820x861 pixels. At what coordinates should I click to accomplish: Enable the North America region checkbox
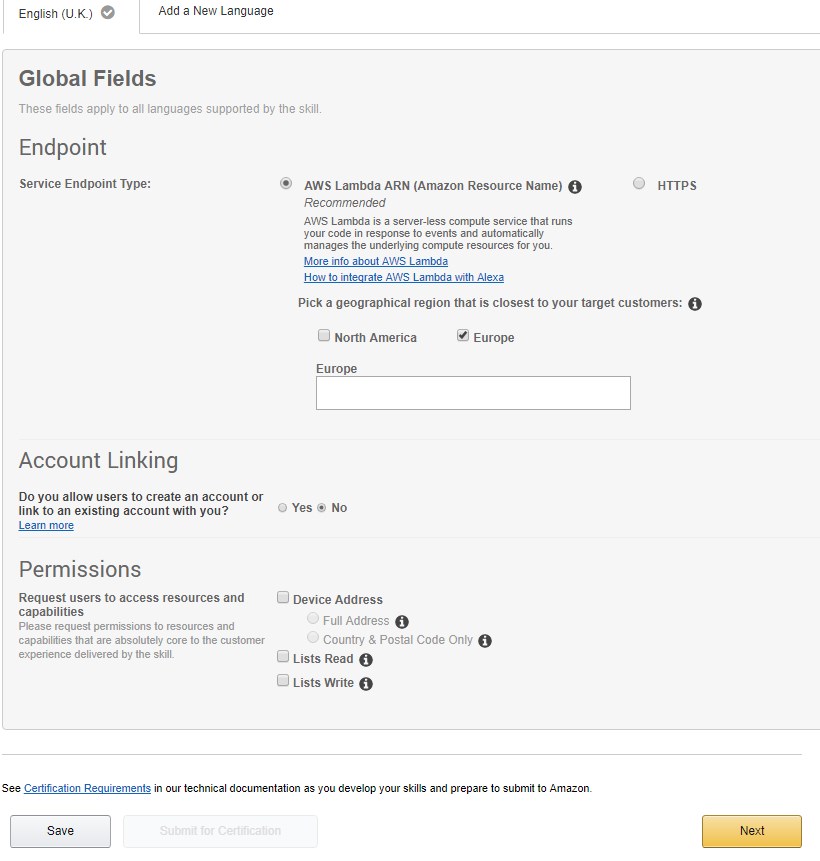(x=324, y=336)
